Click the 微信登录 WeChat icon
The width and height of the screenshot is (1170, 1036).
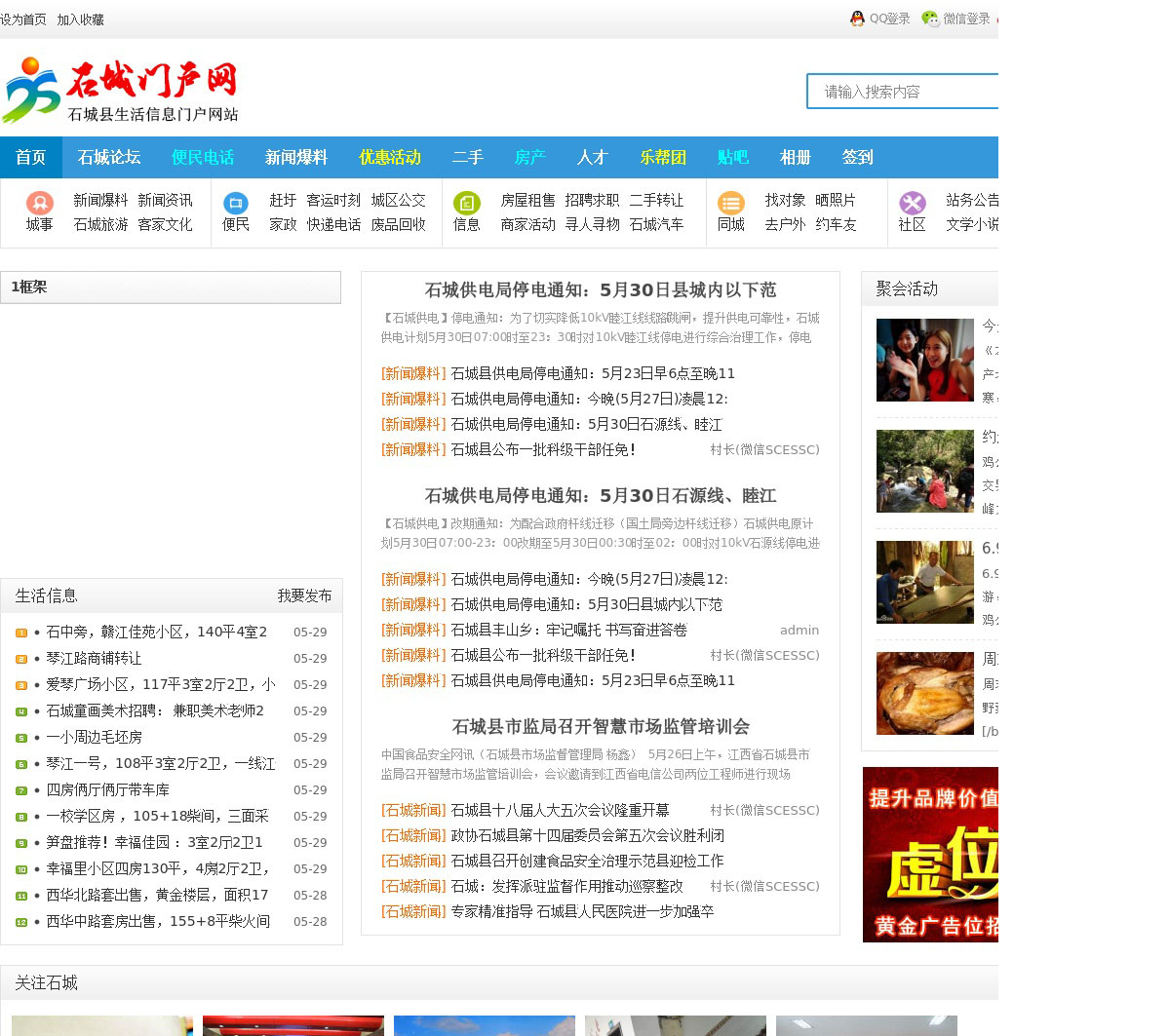930,19
